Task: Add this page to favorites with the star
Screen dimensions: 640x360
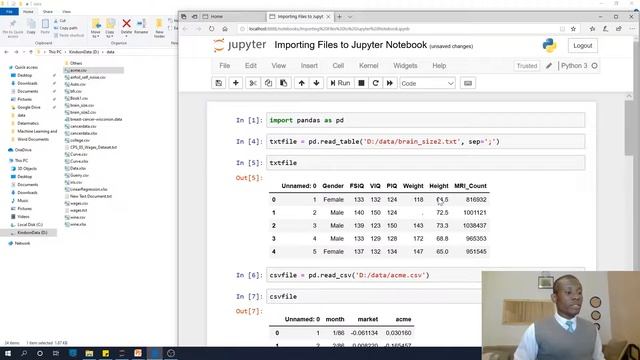Action: point(573,29)
